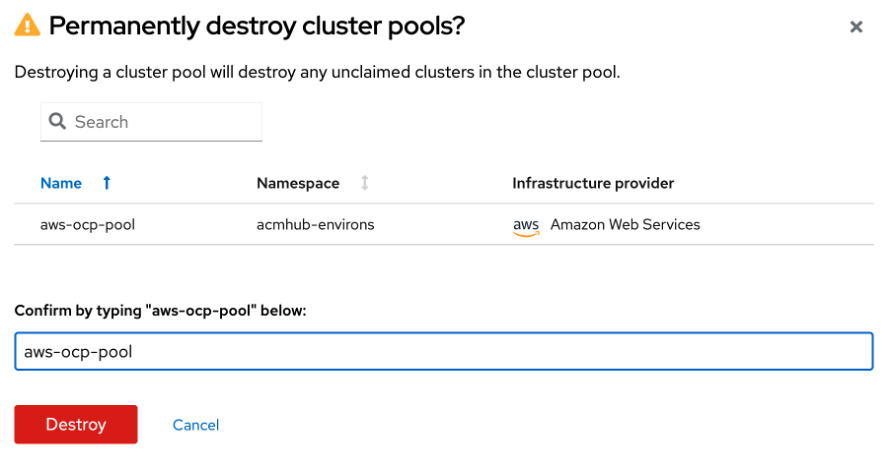890x468 pixels.
Task: Click the ascending sort arrow beside Name
Action: 107,183
